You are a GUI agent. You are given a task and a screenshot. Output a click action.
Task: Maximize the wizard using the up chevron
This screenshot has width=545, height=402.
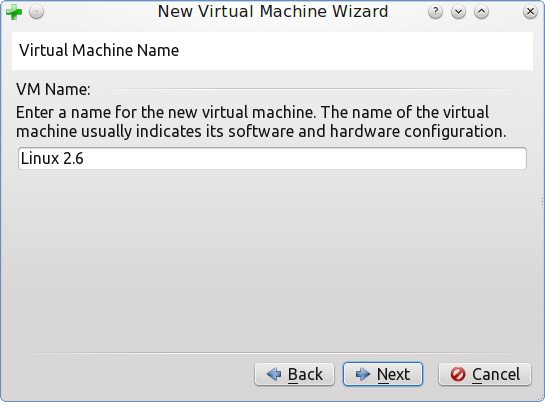tap(481, 12)
